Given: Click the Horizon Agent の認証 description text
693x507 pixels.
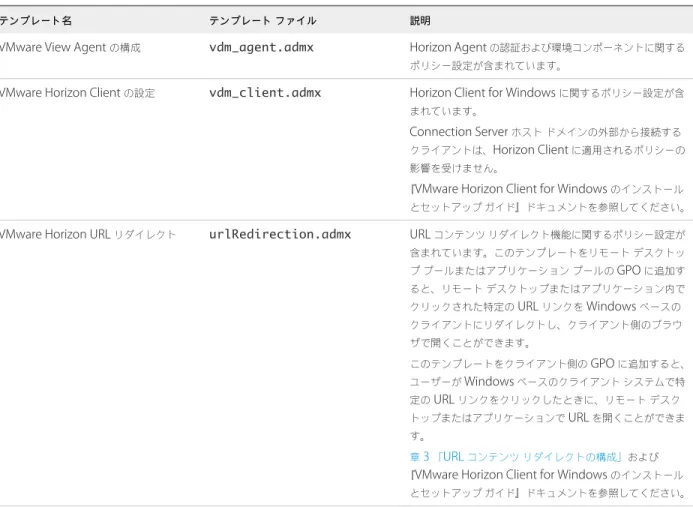Looking at the screenshot, I should click(x=547, y=57).
